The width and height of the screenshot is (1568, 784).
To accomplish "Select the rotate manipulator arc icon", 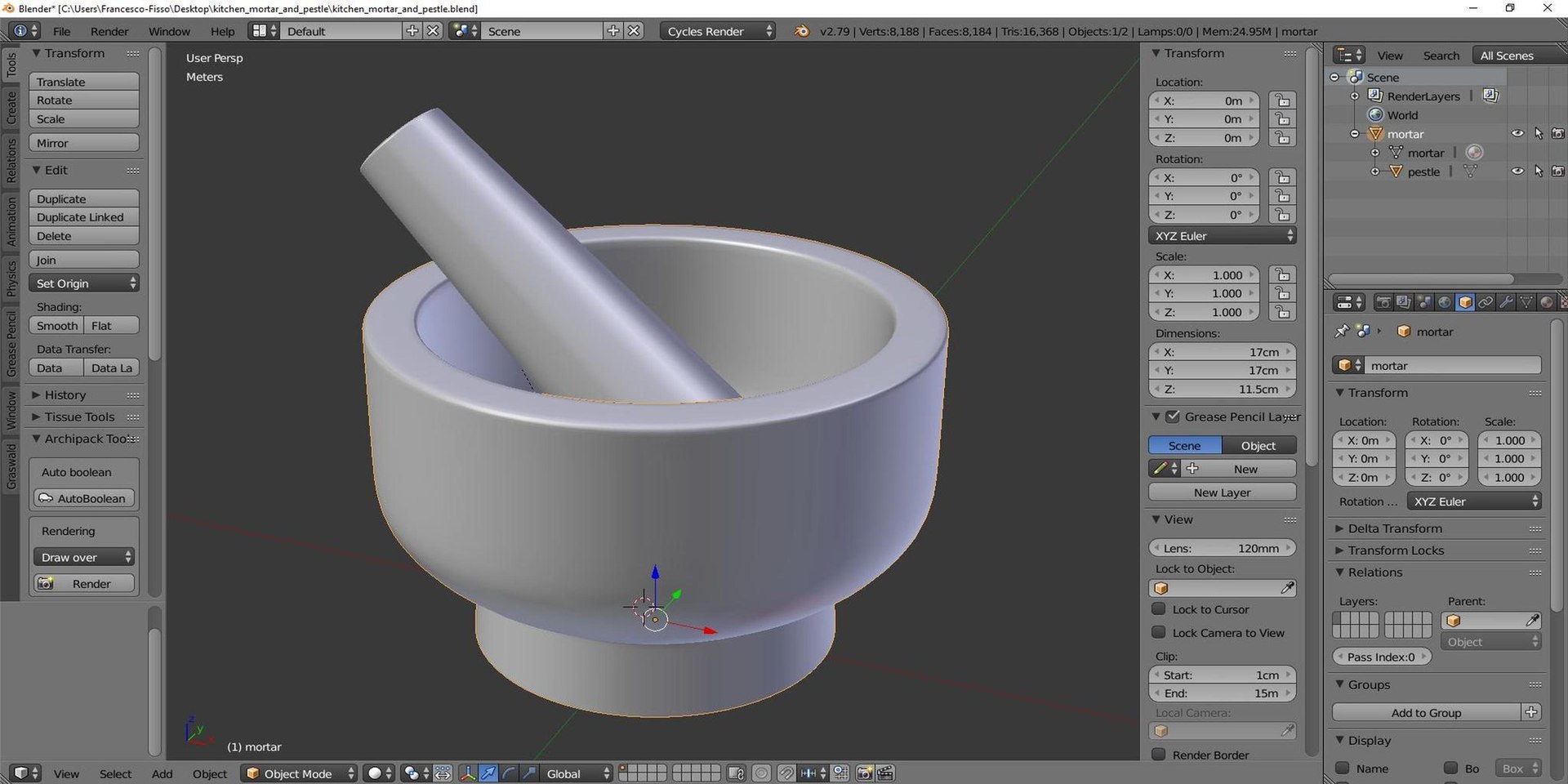I will (509, 773).
